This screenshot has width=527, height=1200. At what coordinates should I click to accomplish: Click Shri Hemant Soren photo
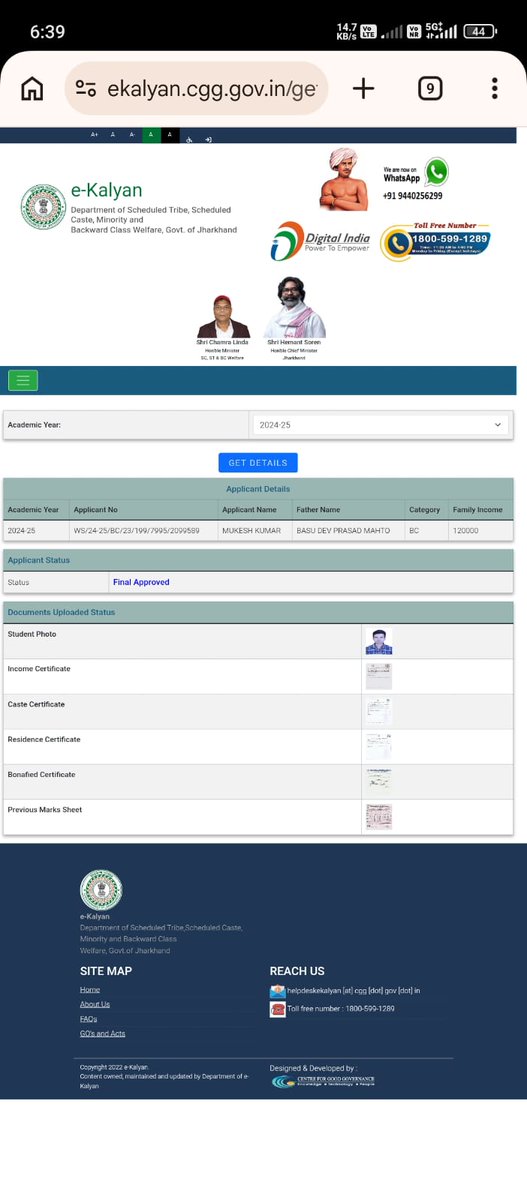(294, 307)
